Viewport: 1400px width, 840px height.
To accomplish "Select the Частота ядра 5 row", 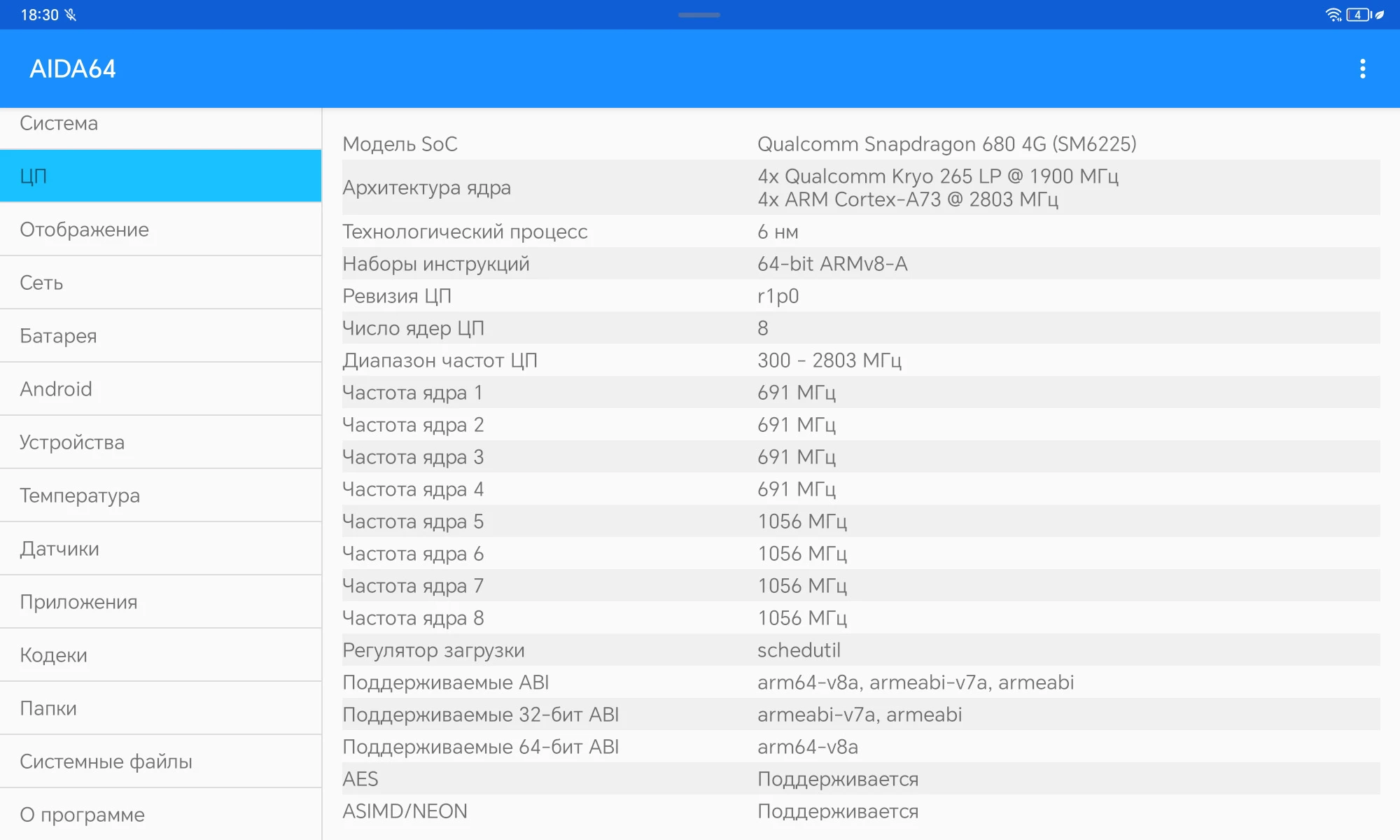I will [861, 521].
